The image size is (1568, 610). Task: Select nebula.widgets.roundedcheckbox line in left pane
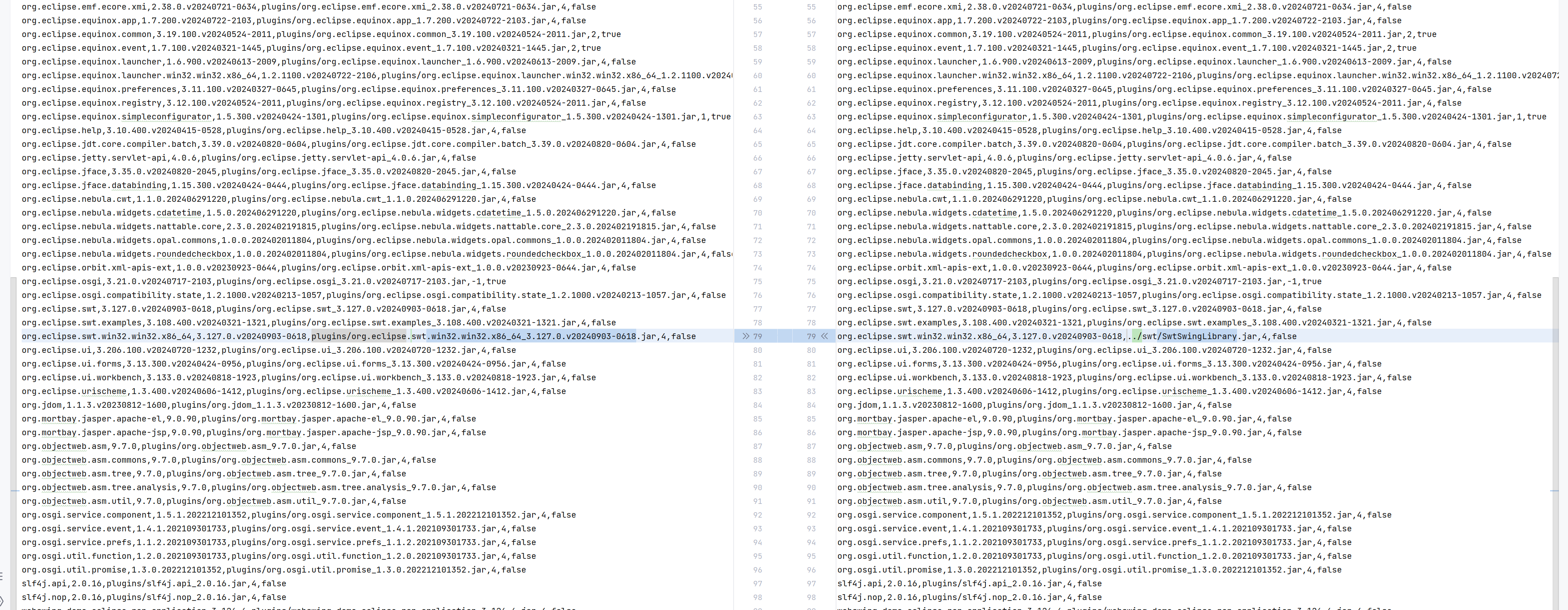pyautogui.click(x=376, y=254)
